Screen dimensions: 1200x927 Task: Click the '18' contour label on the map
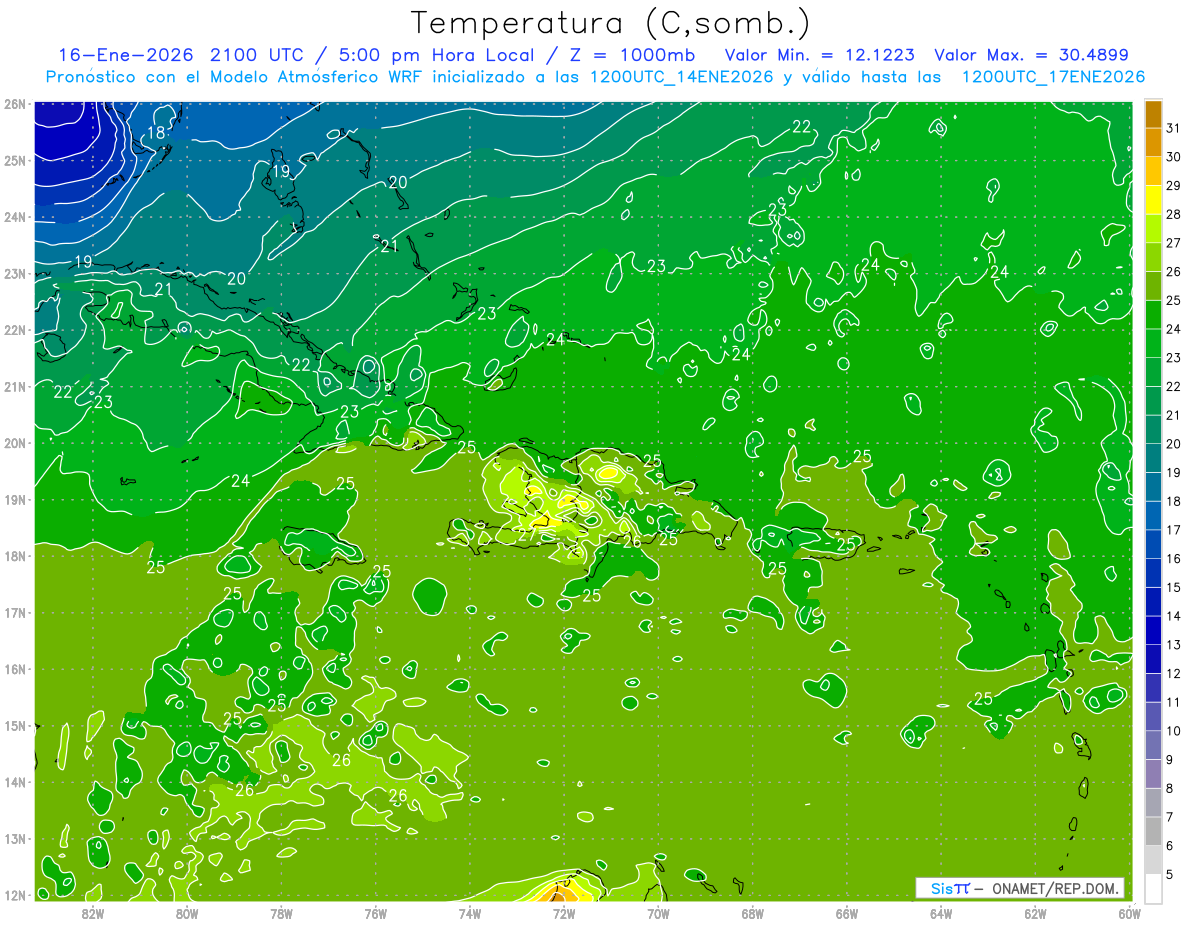156,133
